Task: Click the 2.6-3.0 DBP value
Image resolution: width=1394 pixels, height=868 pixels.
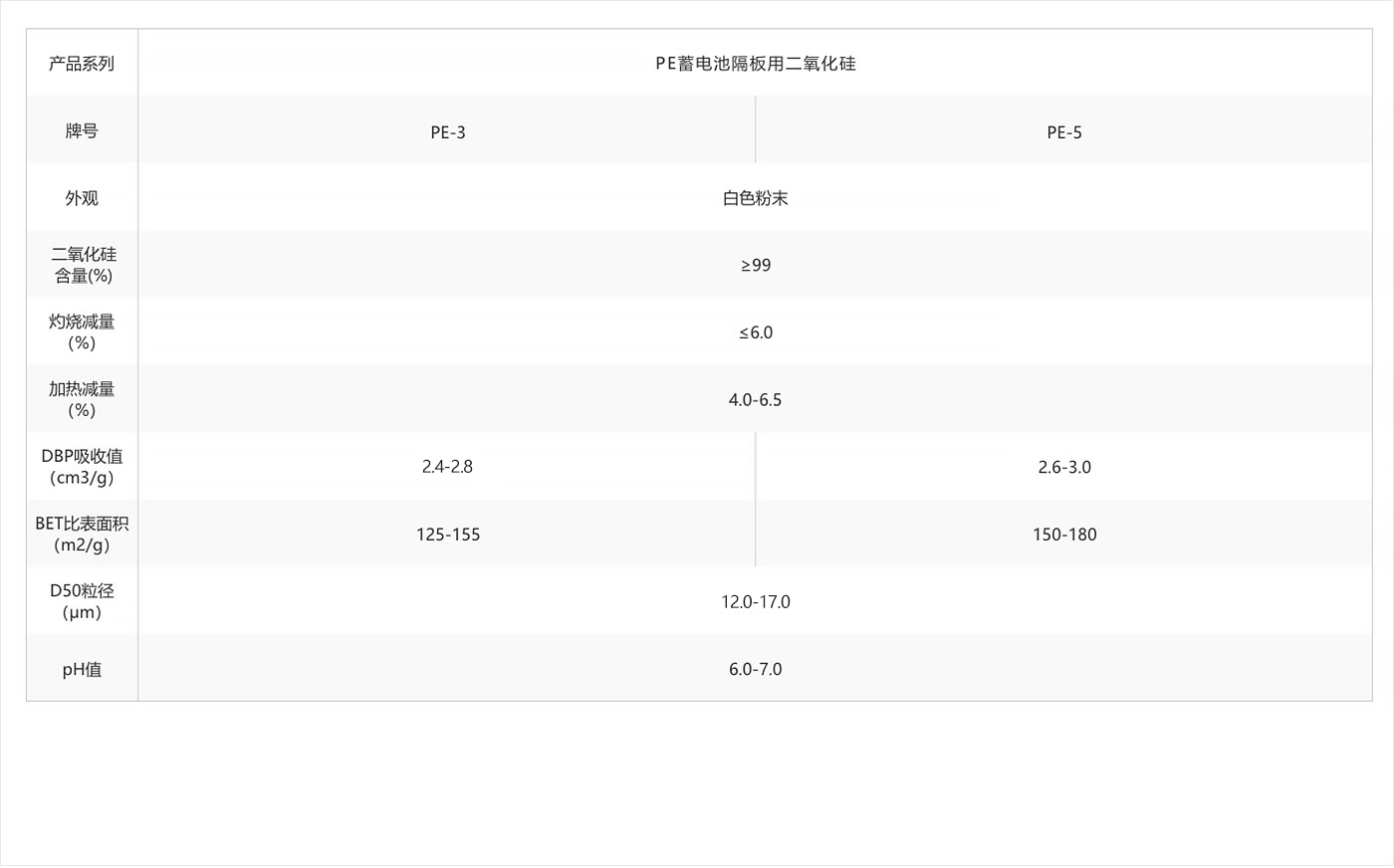Action: (x=1063, y=467)
